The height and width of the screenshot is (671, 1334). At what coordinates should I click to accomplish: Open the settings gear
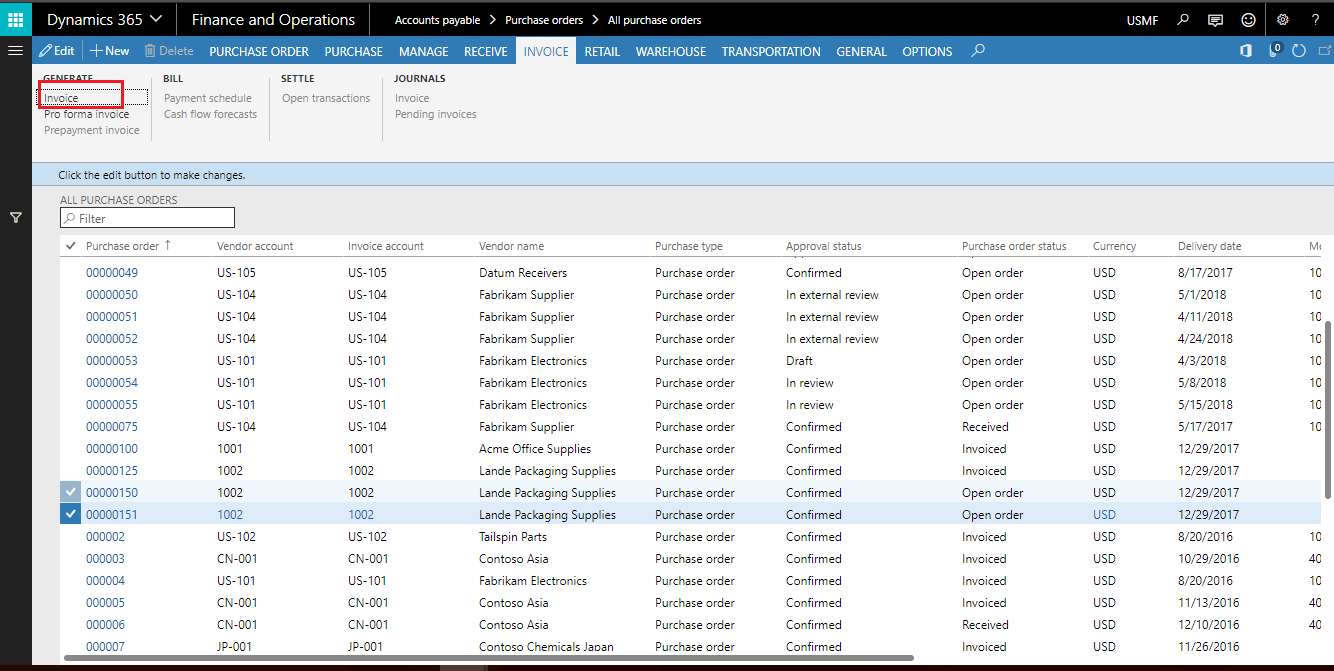coord(1282,18)
